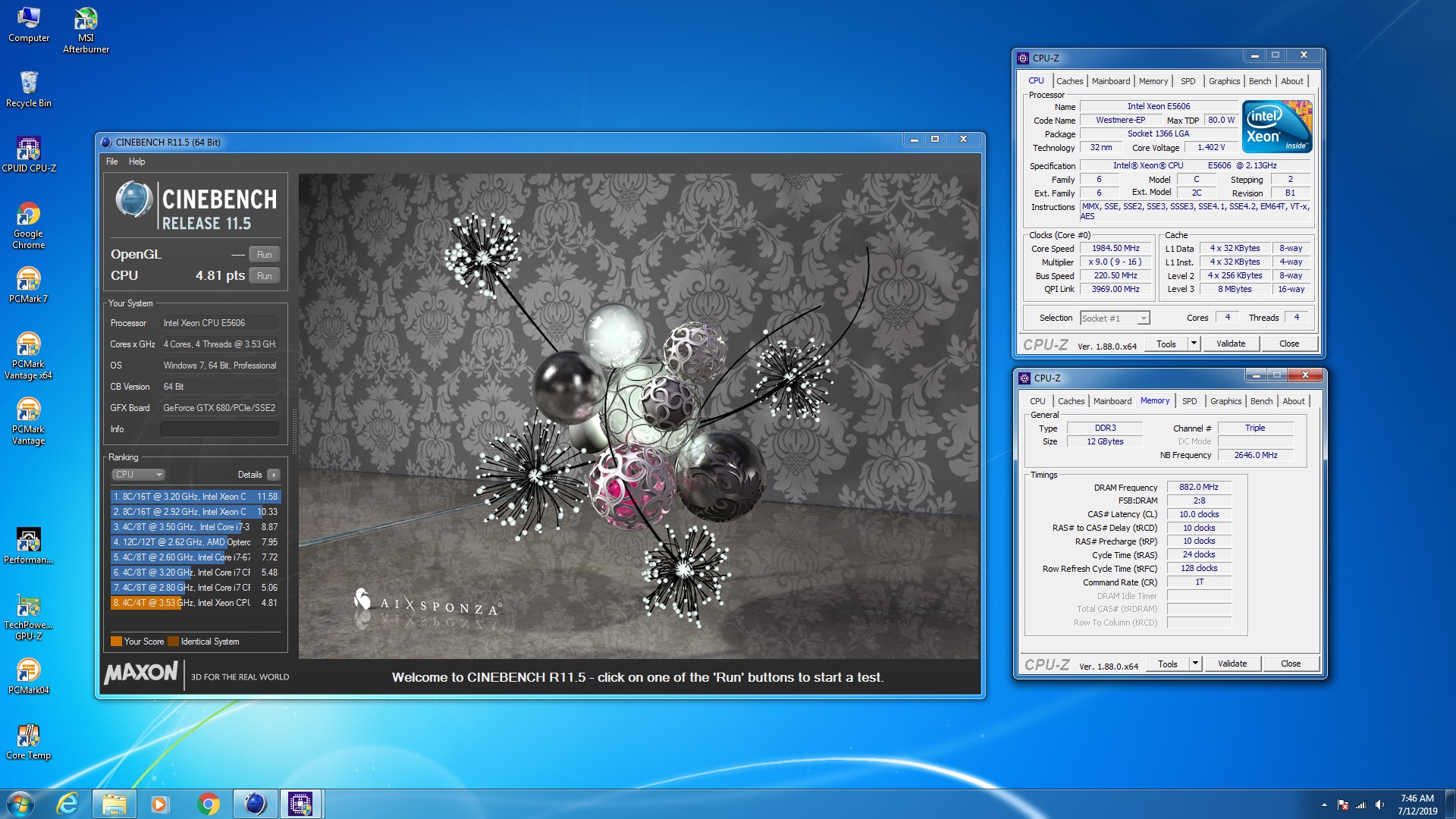The image size is (1456, 819).
Task: Expand Tools dropdown arrow in bottom CPU-Z
Action: coord(1195,664)
